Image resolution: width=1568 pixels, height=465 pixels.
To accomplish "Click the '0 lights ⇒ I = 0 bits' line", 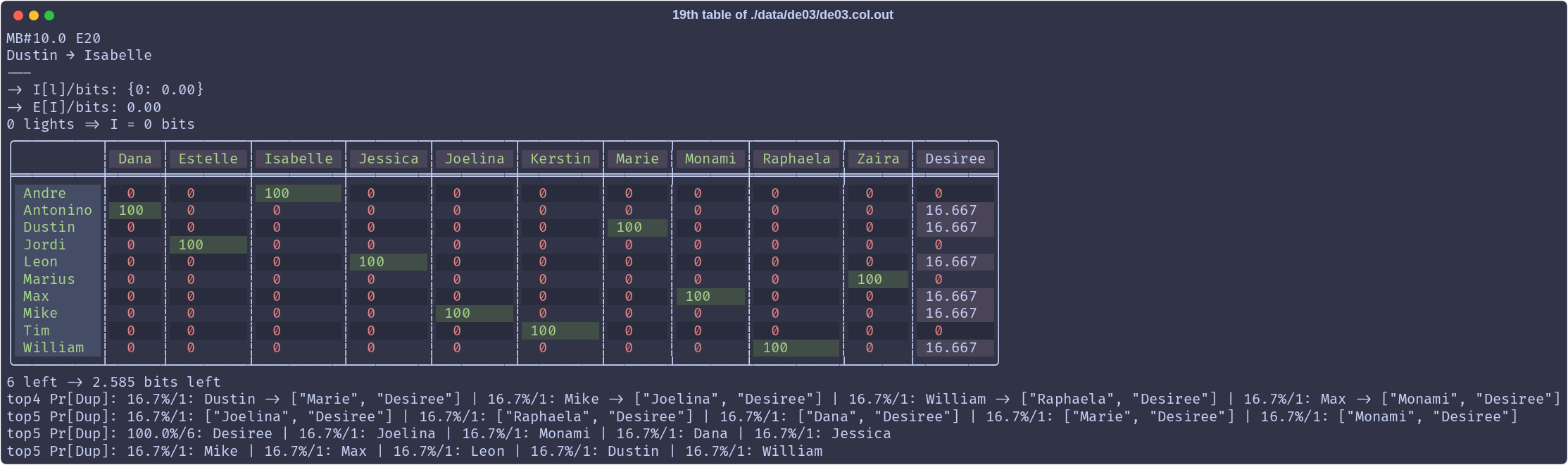I will click(x=101, y=124).
